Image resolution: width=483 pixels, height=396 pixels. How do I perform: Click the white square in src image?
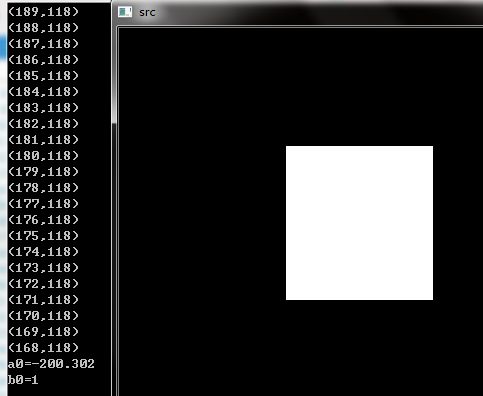(359, 223)
